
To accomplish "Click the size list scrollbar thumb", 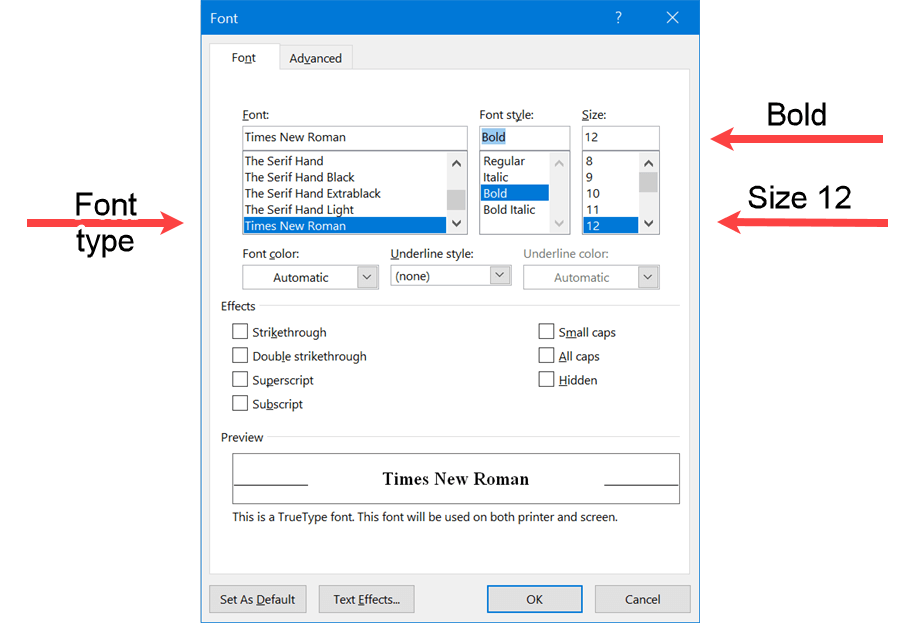I will click(649, 182).
